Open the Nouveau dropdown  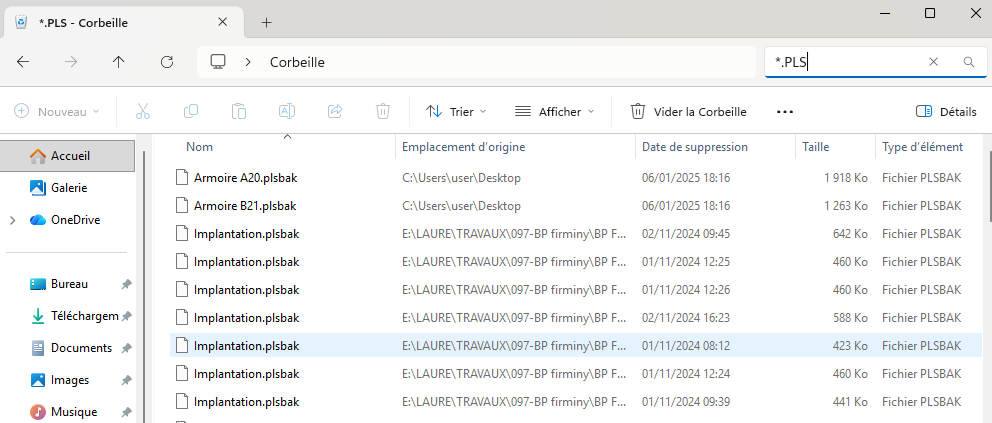tap(57, 112)
